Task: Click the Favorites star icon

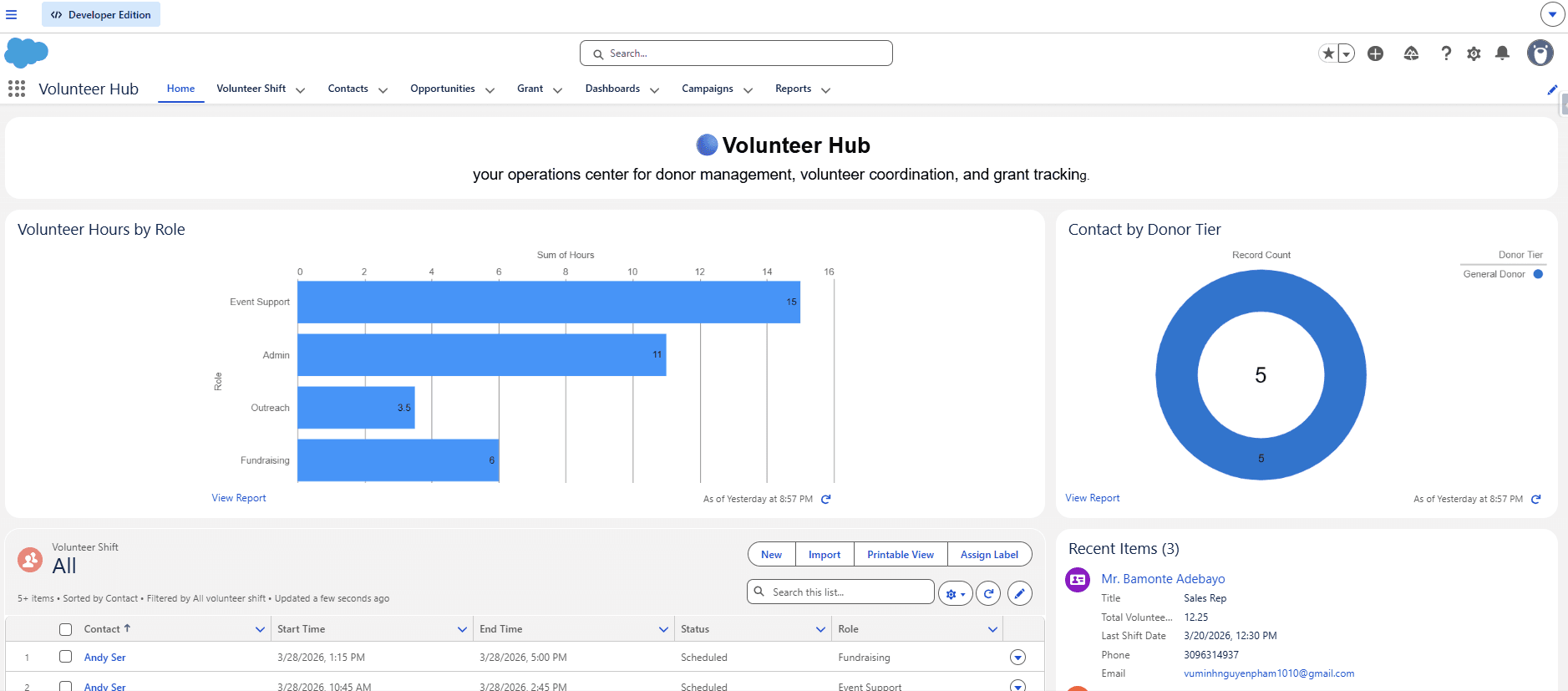Action: pyautogui.click(x=1328, y=53)
